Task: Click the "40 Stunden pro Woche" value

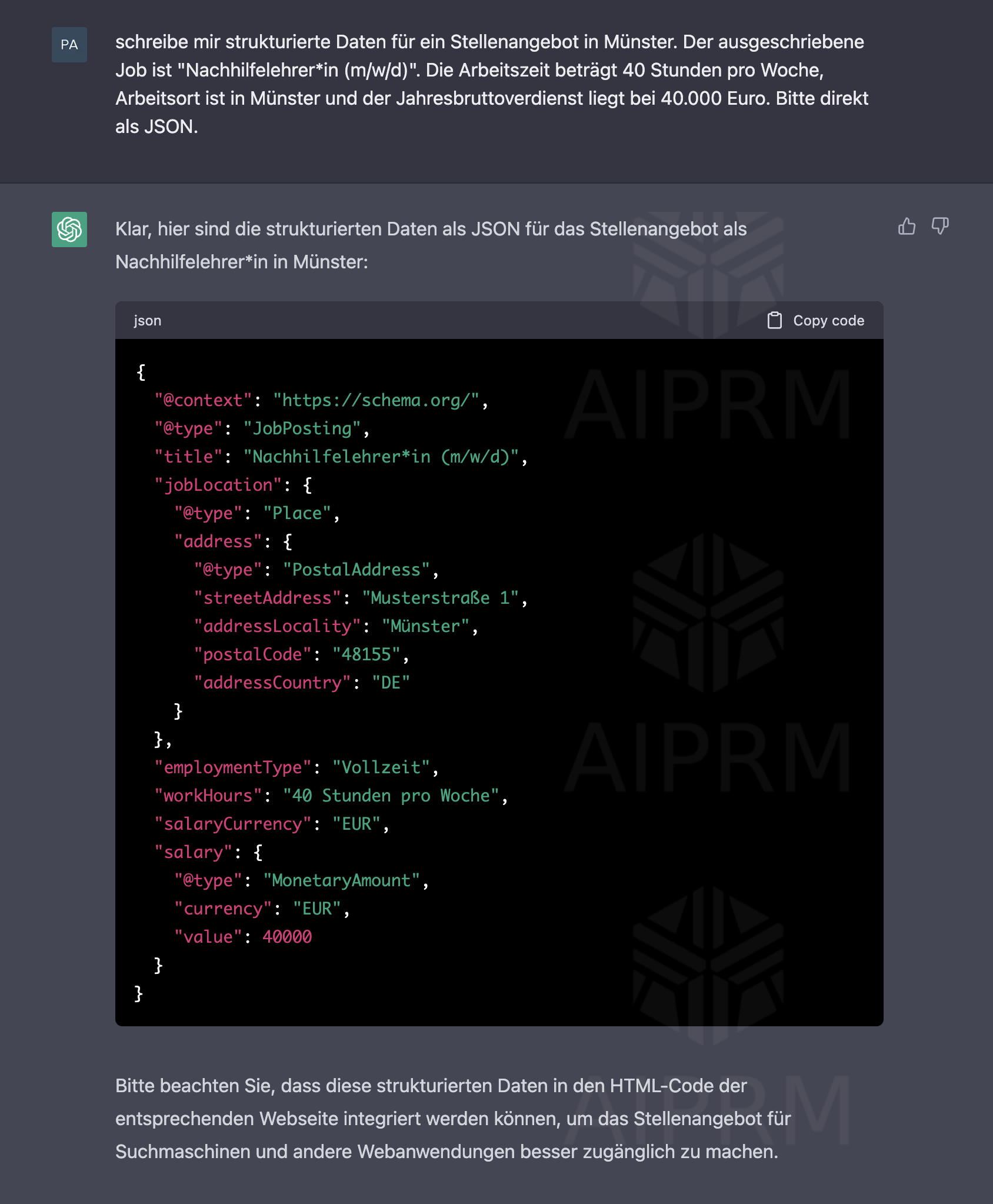Action: click(391, 796)
